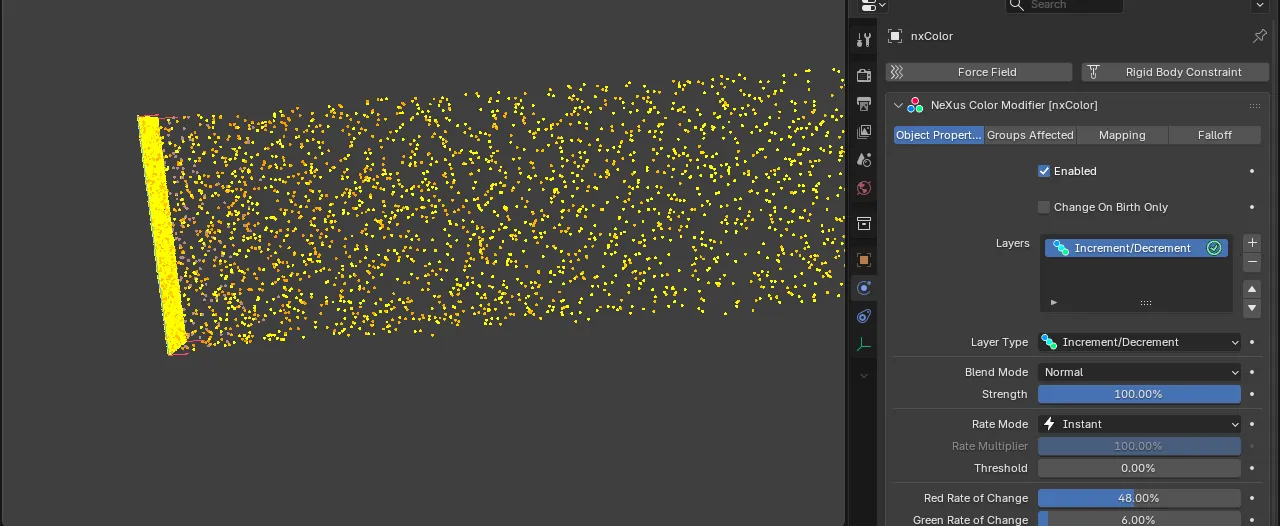This screenshot has height=526, width=1280.
Task: Click the lightning bolt Instant icon
Action: coord(1048,424)
